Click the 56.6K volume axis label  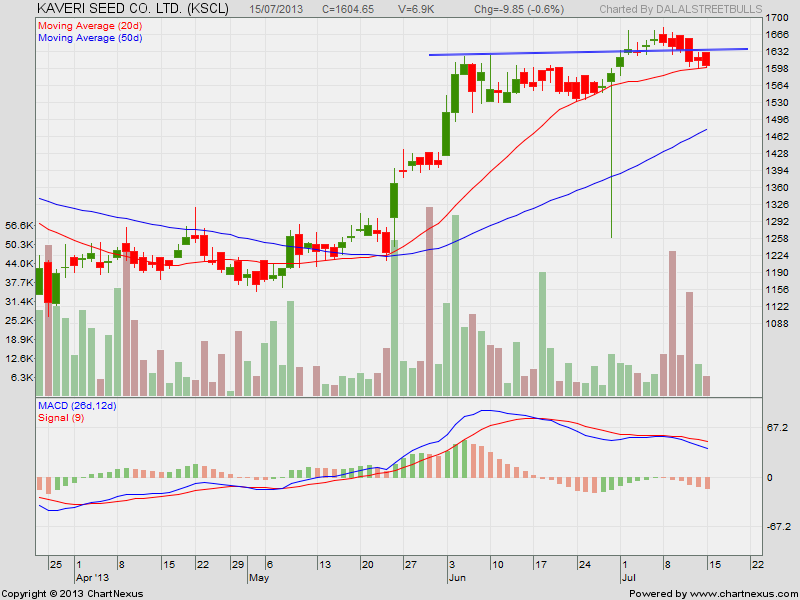(19, 225)
